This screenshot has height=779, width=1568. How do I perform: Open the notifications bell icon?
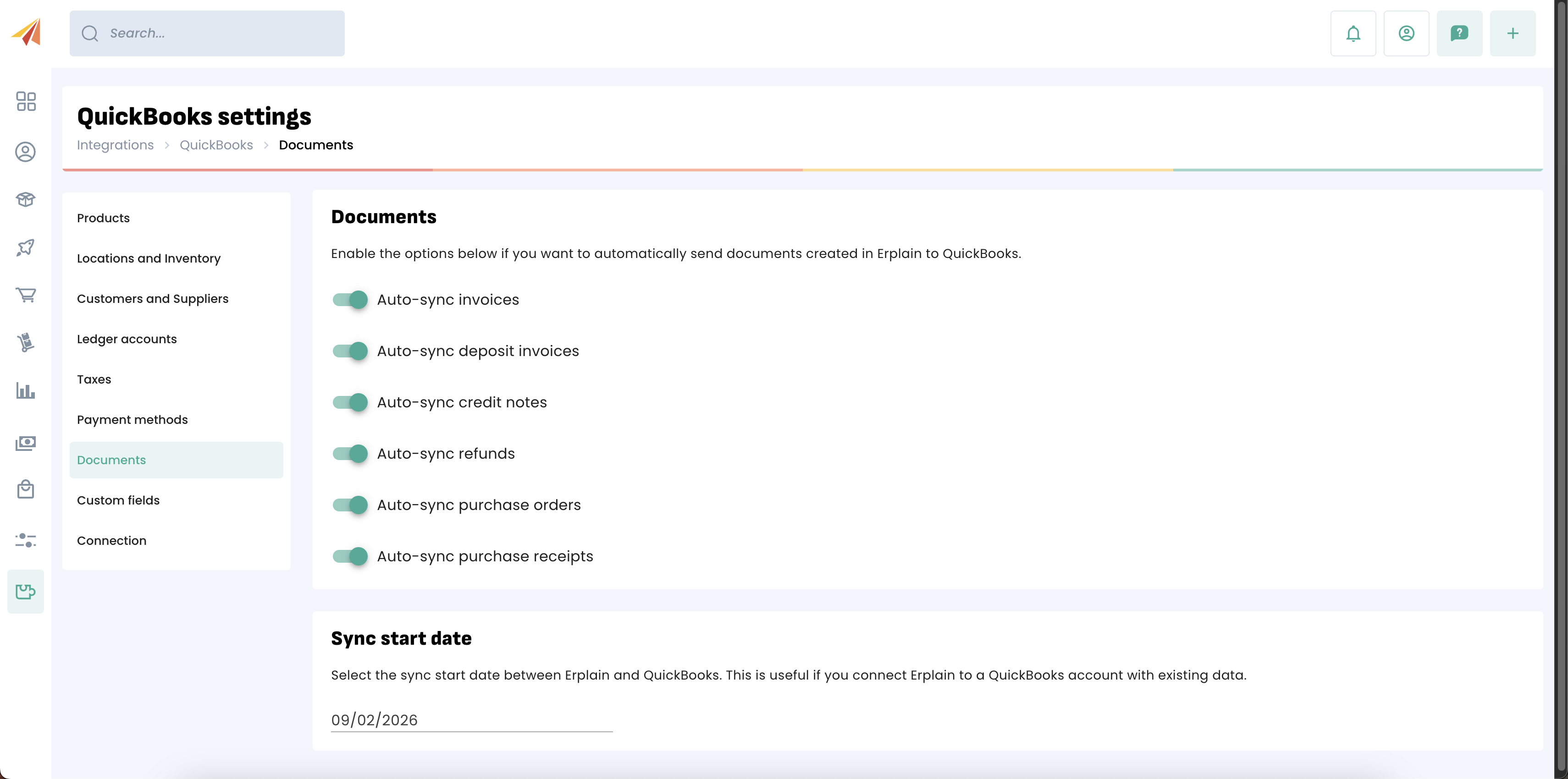pos(1353,33)
